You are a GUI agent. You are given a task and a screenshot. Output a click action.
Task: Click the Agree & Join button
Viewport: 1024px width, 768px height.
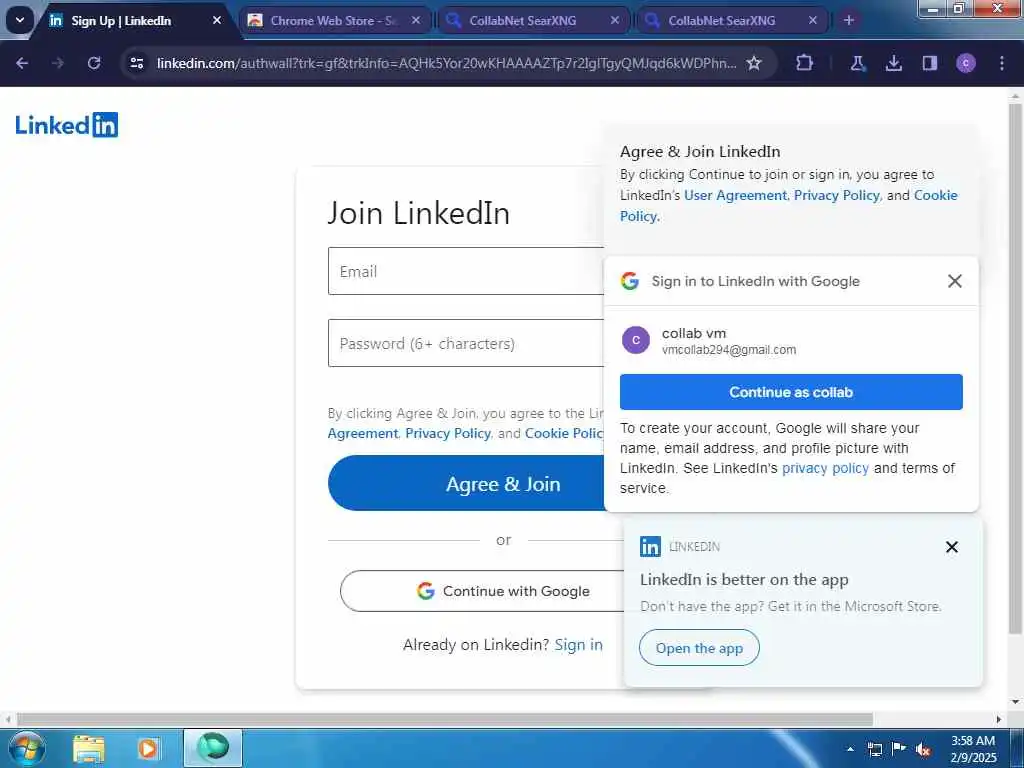click(468, 483)
